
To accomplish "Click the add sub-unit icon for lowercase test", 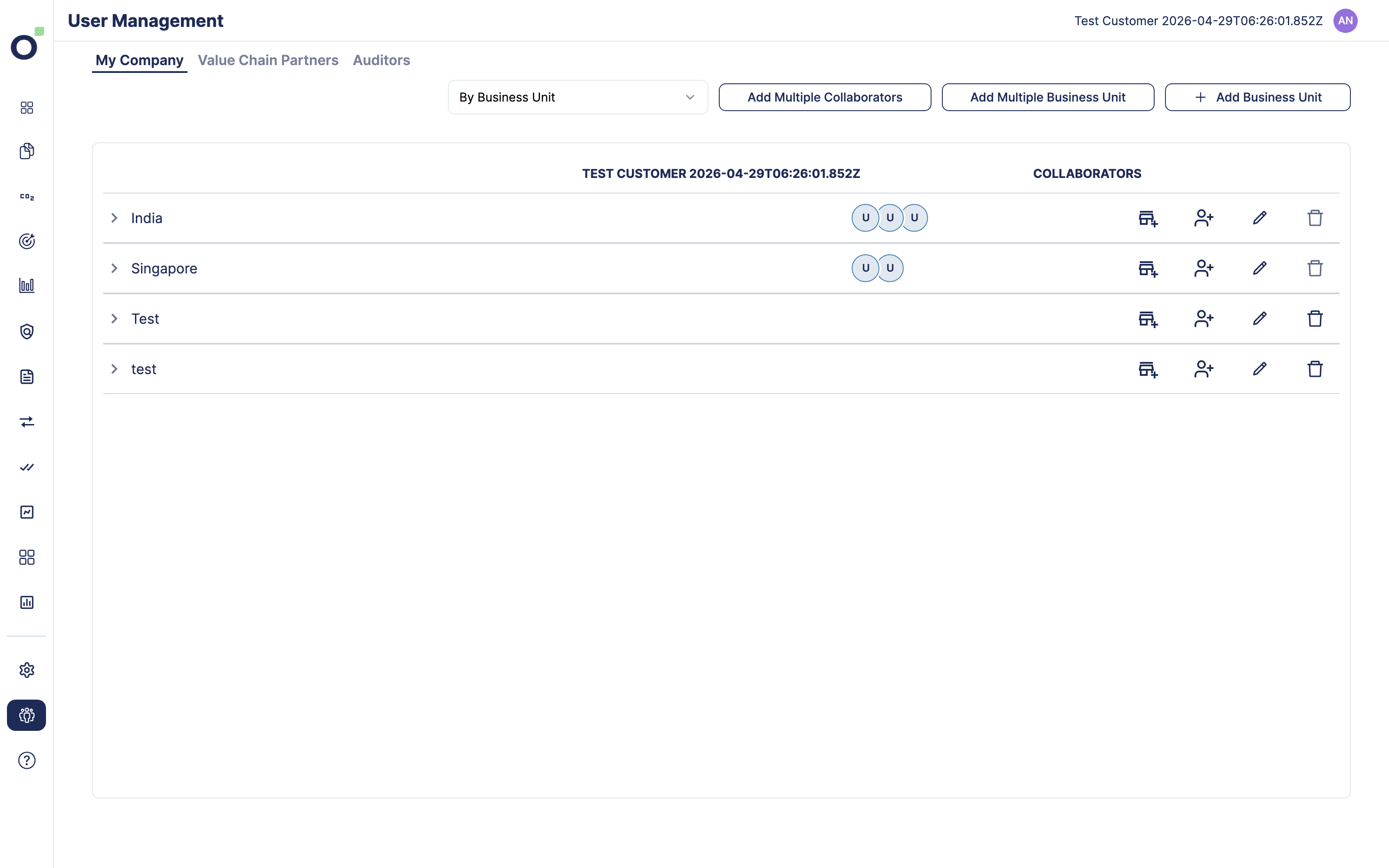I will (x=1148, y=369).
